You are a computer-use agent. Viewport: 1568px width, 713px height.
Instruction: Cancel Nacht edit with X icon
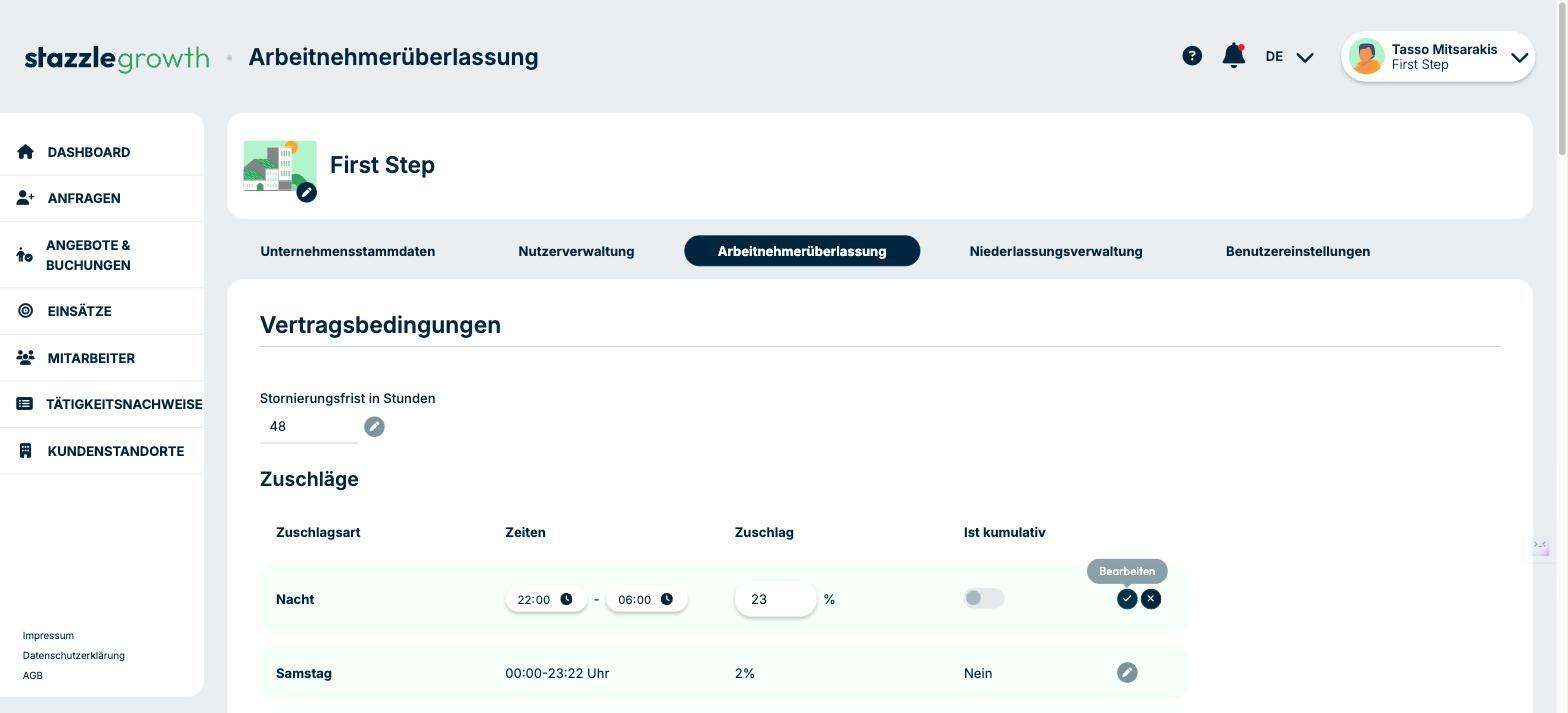[x=1151, y=599]
